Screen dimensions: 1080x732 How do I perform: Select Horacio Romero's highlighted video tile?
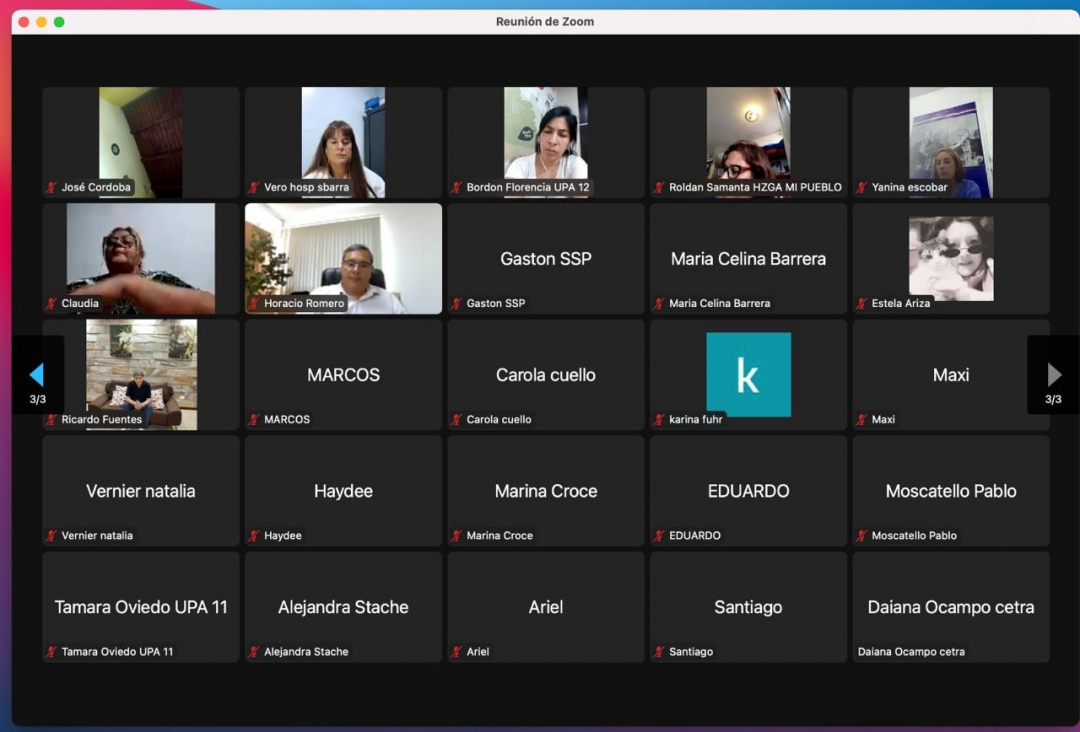point(343,258)
